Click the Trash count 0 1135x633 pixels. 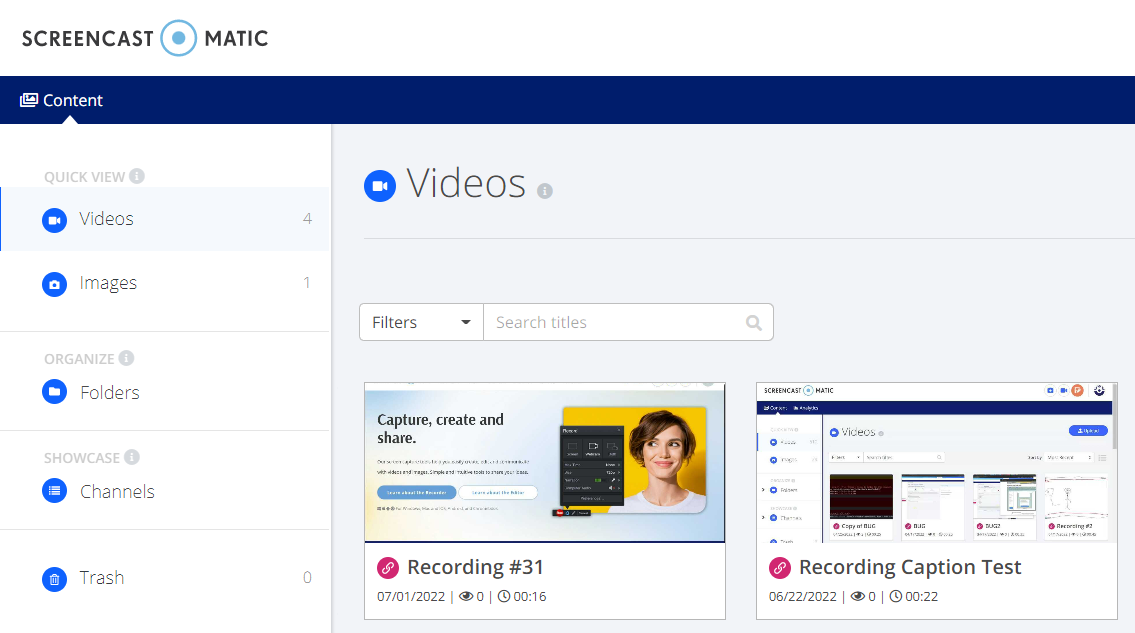(308, 577)
